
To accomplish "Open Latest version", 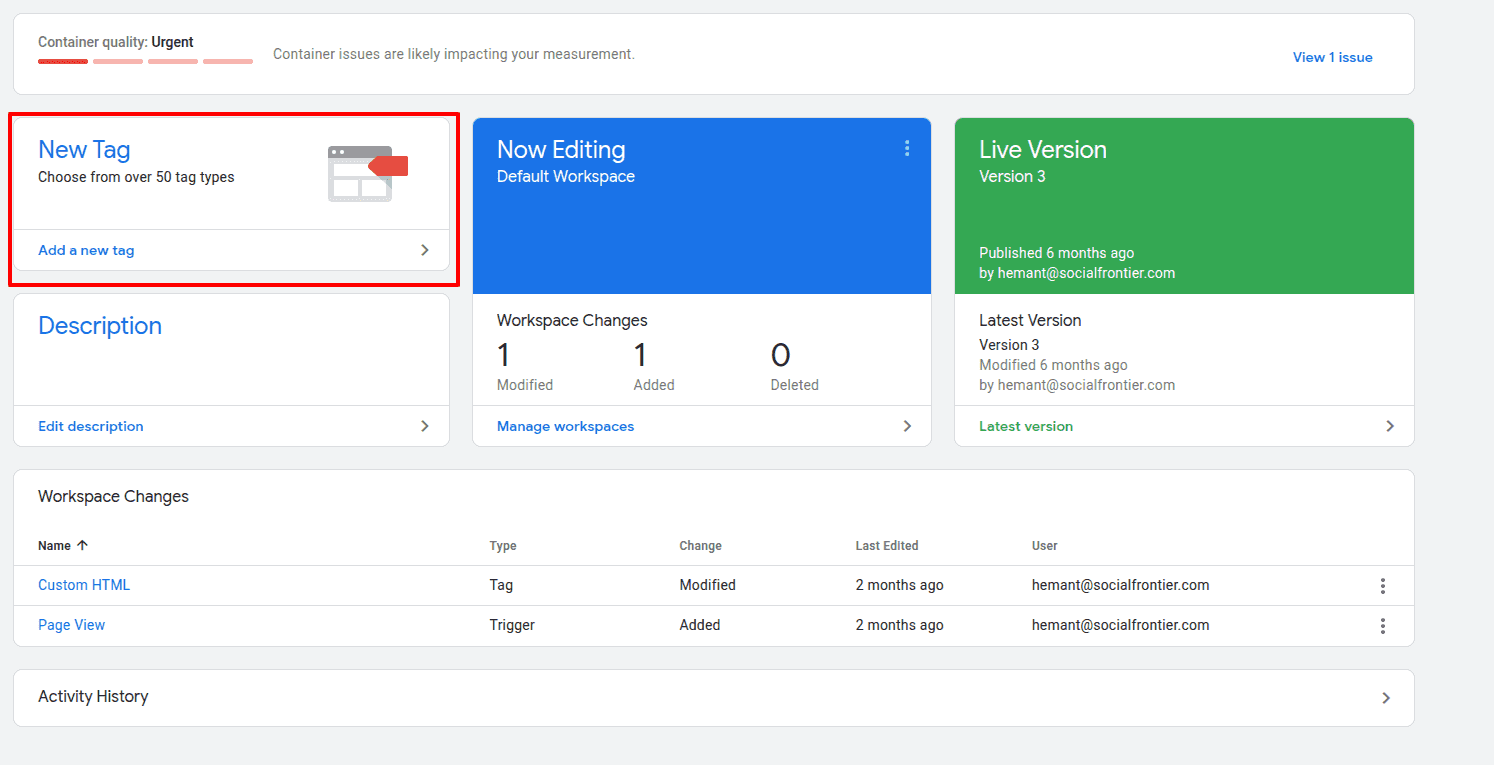I will 1026,425.
